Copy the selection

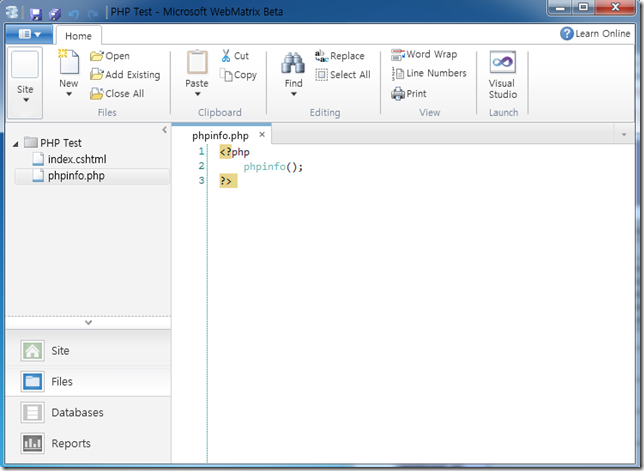pos(238,75)
